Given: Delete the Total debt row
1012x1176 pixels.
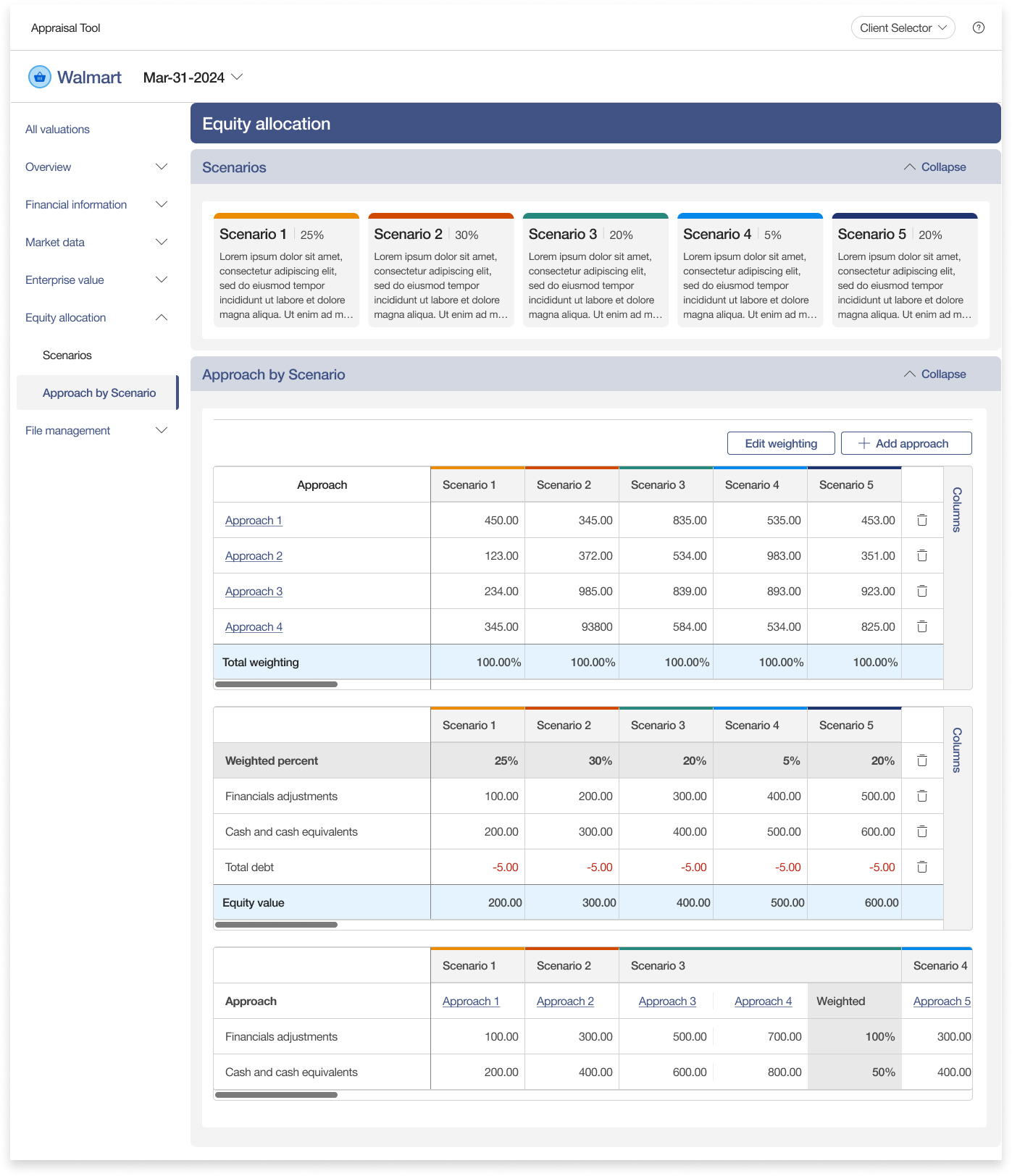Looking at the screenshot, I should point(922,867).
